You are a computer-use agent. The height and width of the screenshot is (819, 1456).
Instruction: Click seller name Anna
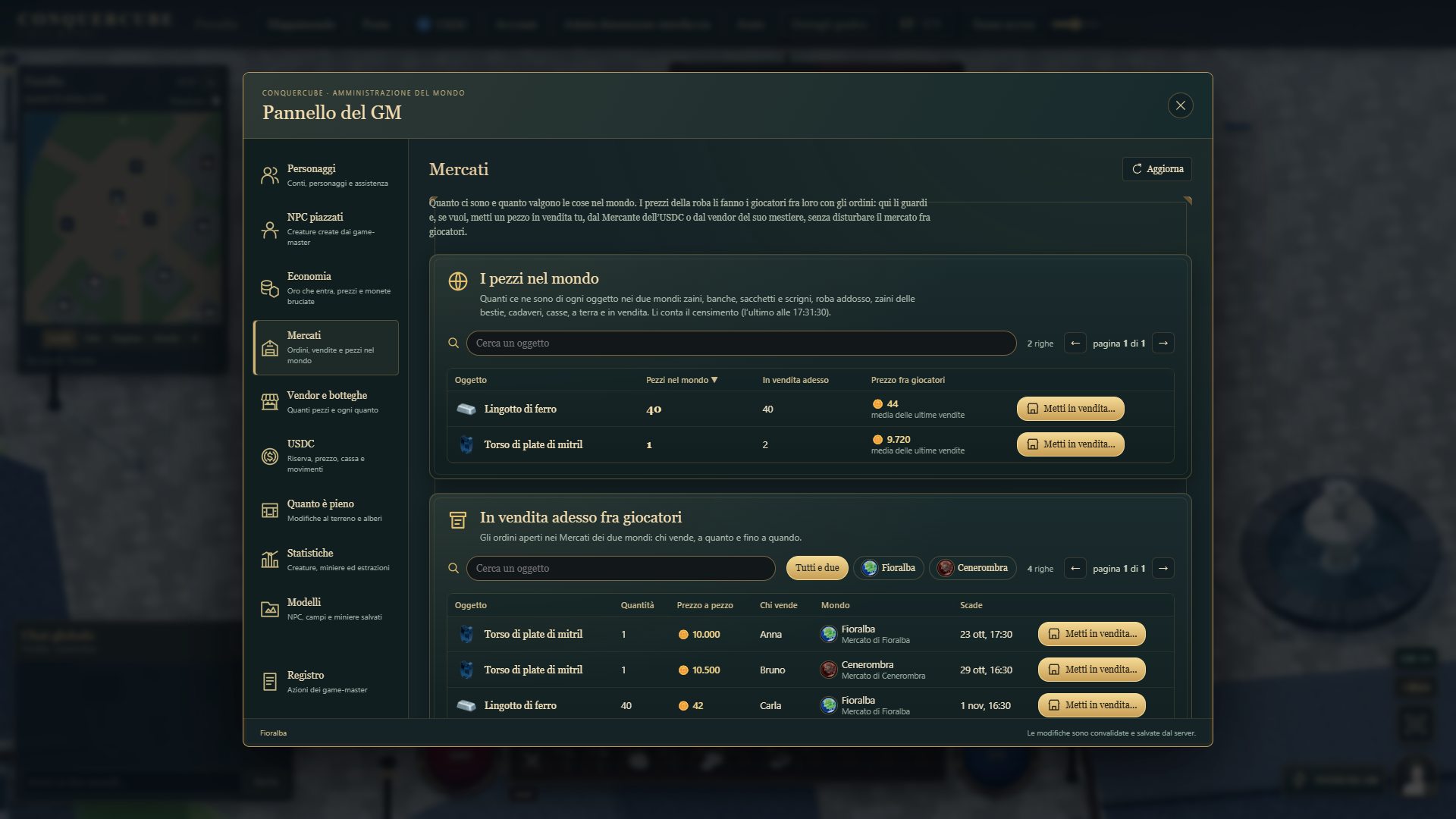(x=770, y=634)
